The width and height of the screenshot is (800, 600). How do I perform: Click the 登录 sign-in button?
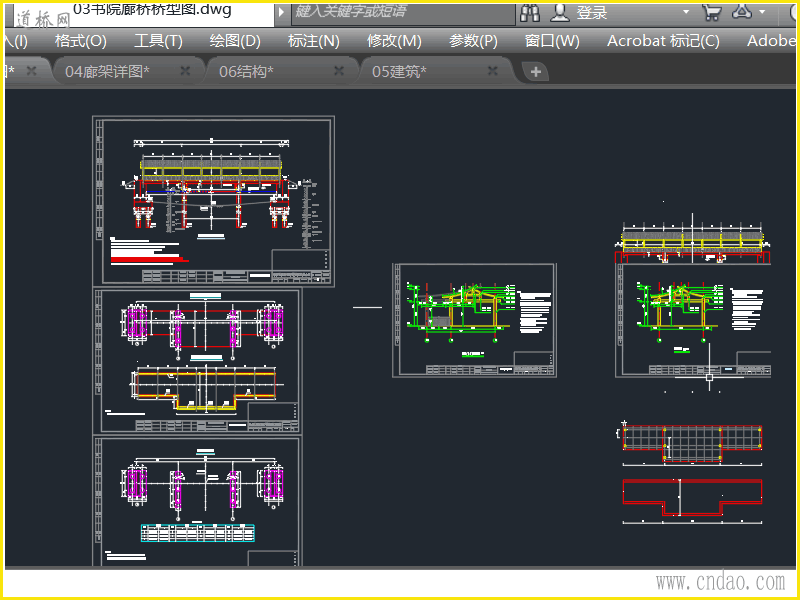pos(592,12)
